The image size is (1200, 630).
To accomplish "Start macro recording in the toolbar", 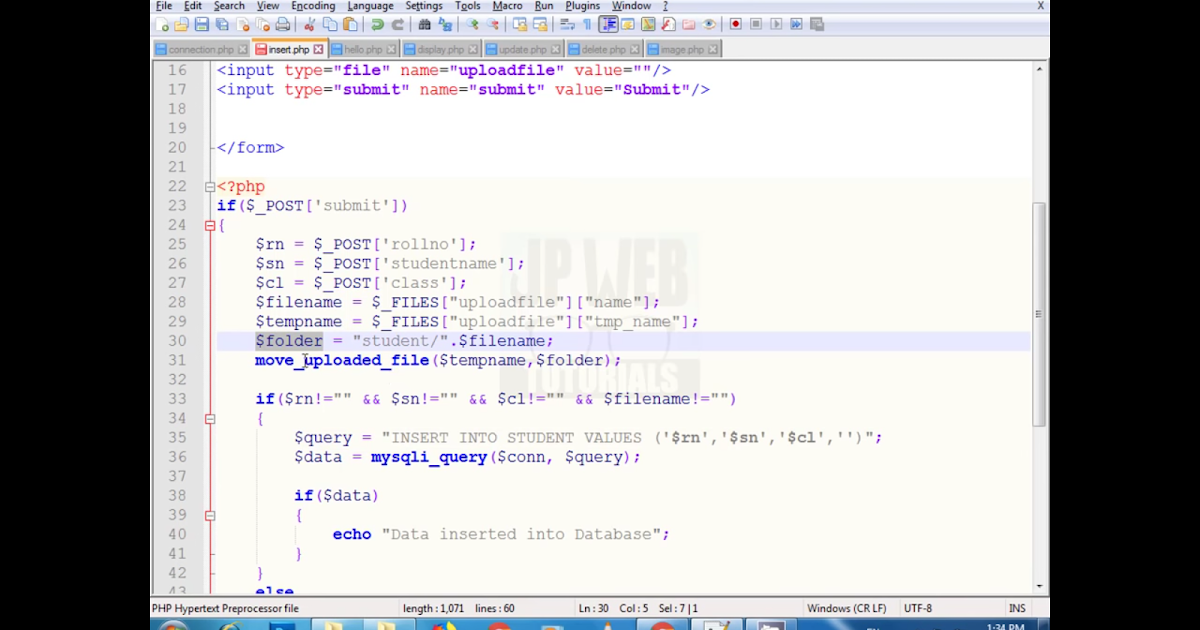I will (735, 24).
